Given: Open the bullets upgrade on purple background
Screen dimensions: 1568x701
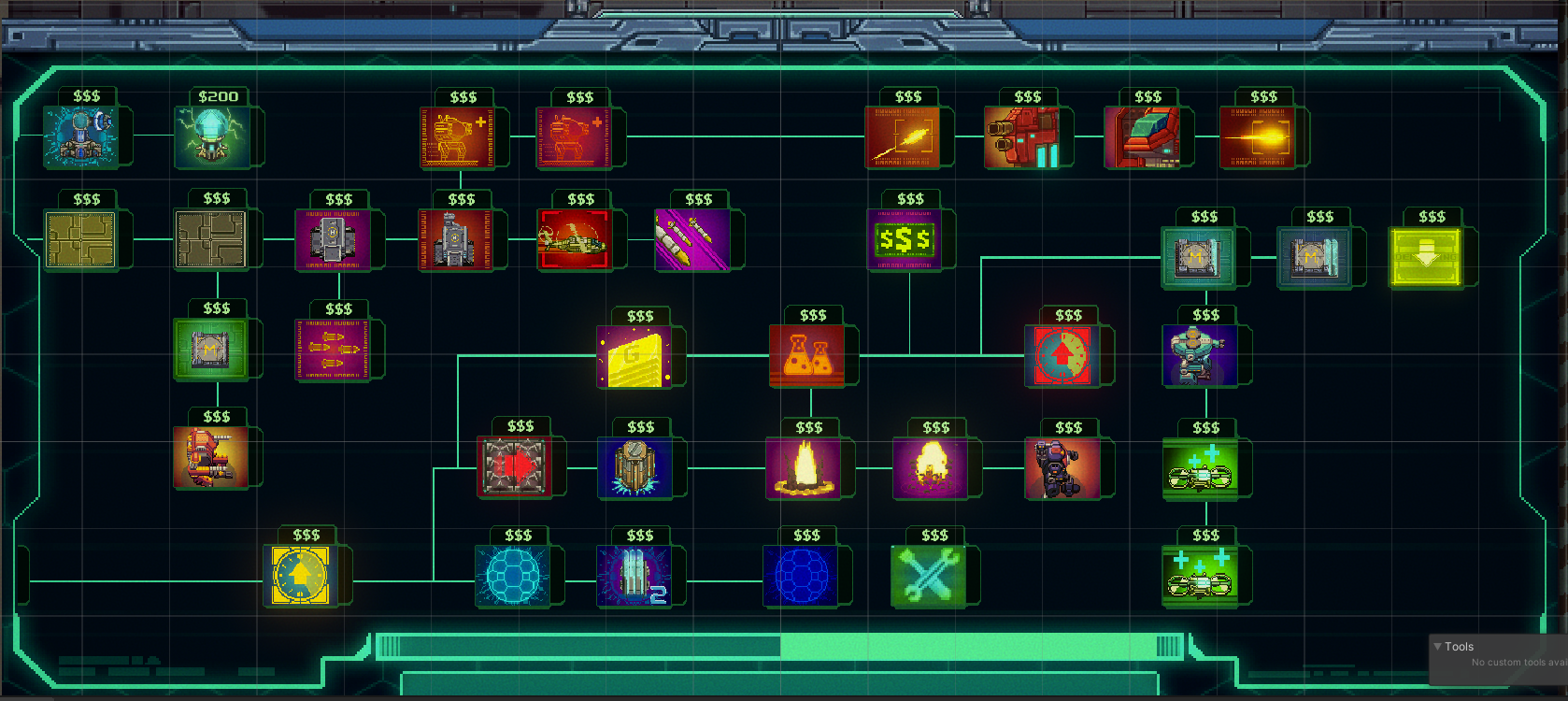Looking at the screenshot, I should coord(334,349).
